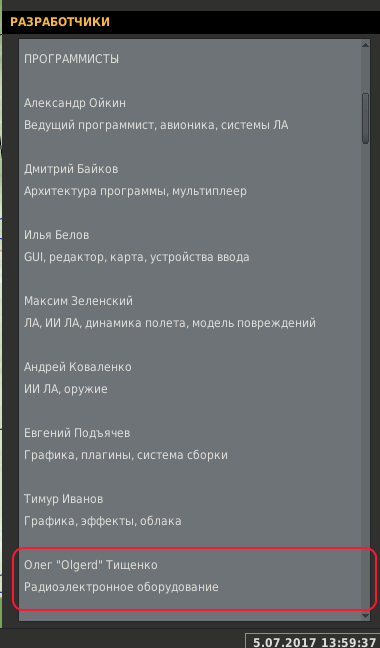Click the динамика полета description line
The height and width of the screenshot is (648, 380).
170,323
